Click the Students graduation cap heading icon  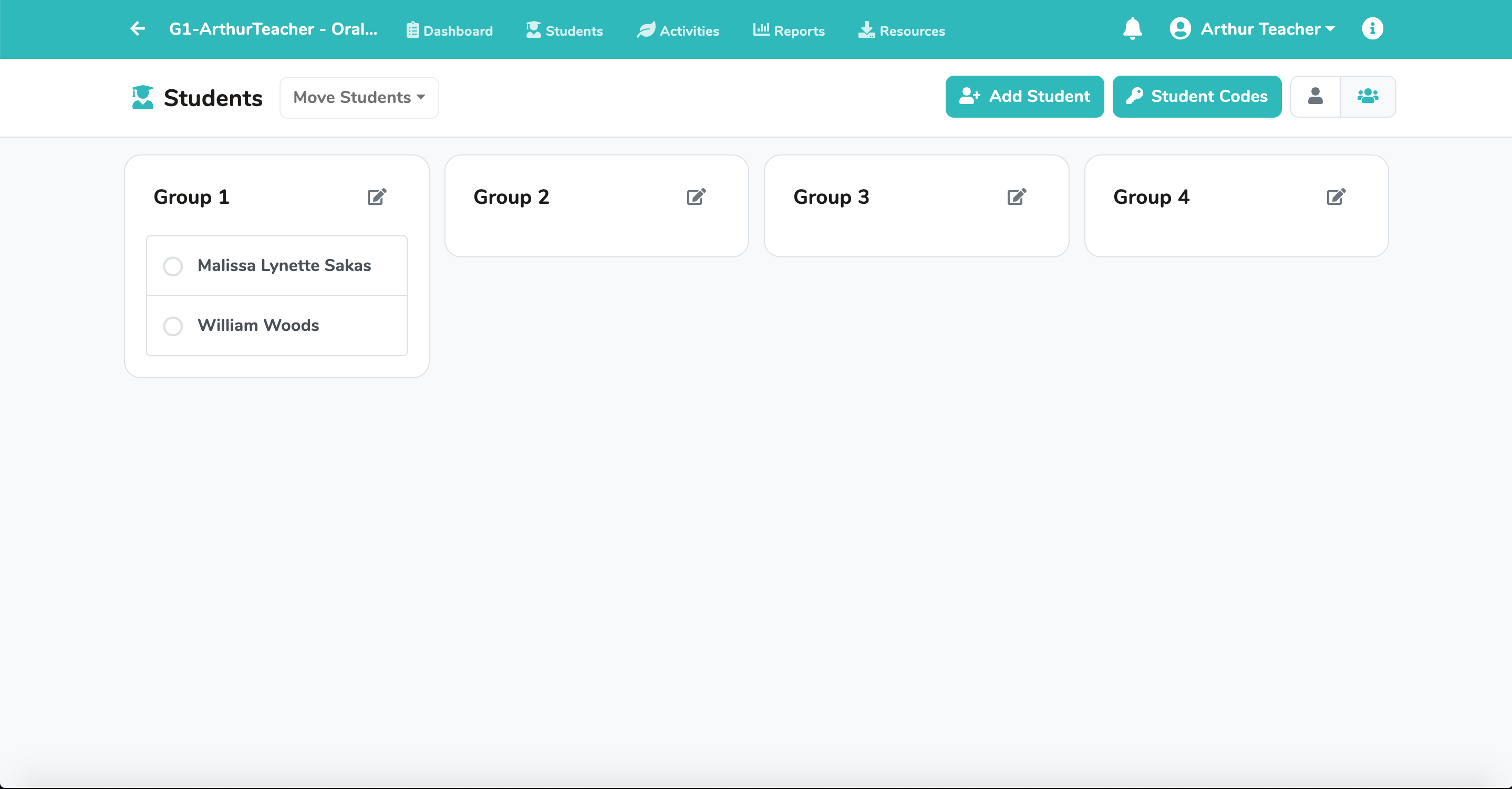(142, 98)
